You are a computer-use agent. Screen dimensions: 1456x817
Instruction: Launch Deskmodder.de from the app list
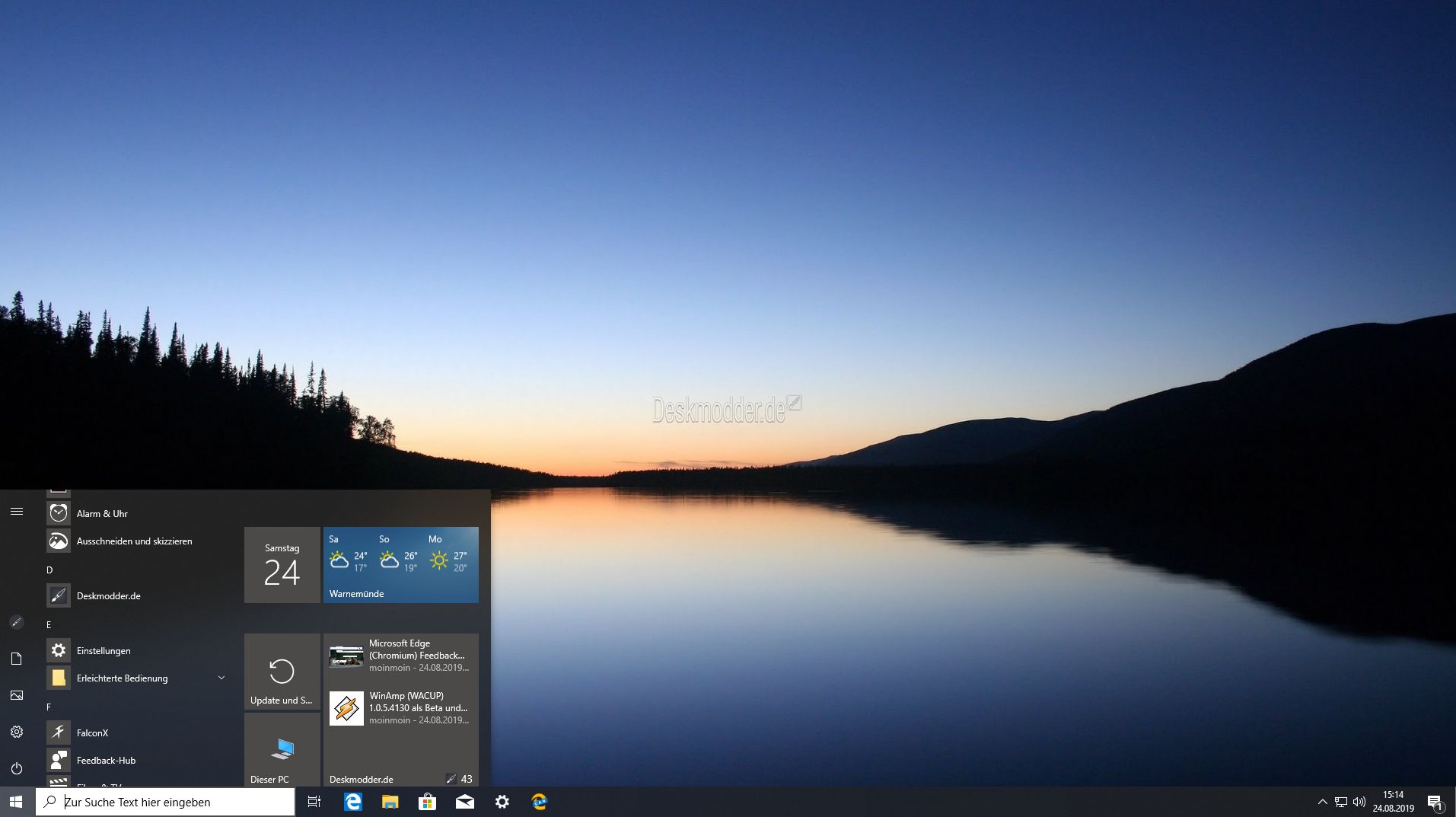pyautogui.click(x=138, y=596)
